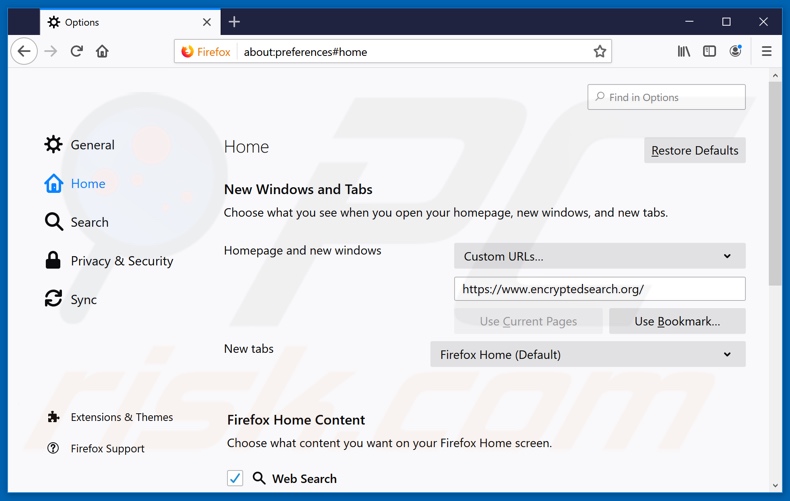Maximize the Firefox window
This screenshot has width=790, height=501.
click(726, 22)
